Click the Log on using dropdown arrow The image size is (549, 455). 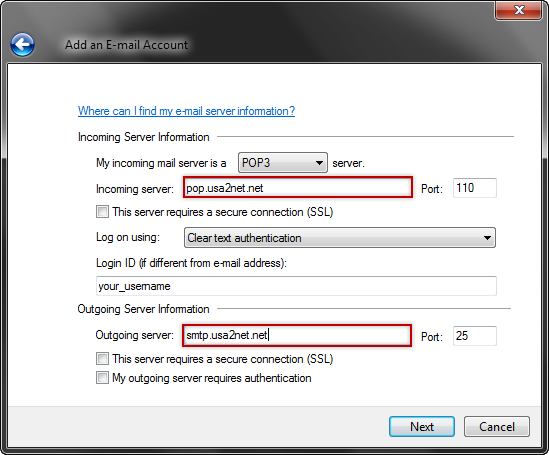coord(487,238)
